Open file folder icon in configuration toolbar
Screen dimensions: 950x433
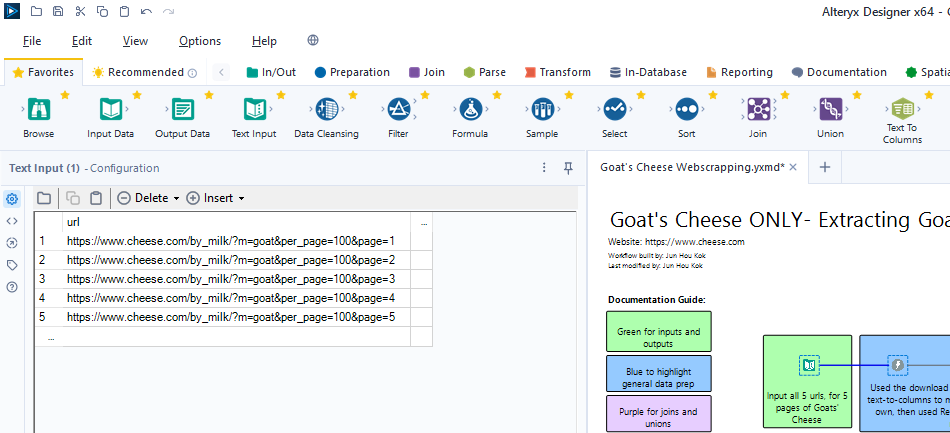44,198
